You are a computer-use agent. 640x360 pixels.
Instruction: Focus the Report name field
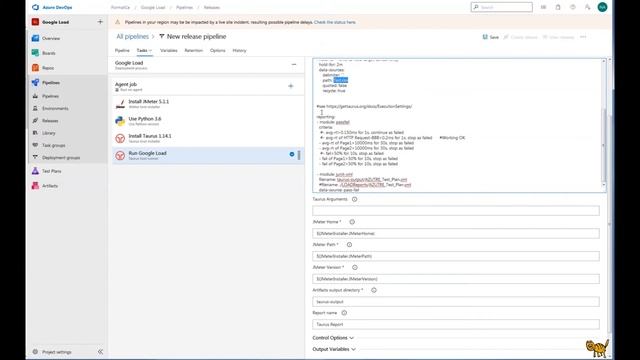(456, 324)
